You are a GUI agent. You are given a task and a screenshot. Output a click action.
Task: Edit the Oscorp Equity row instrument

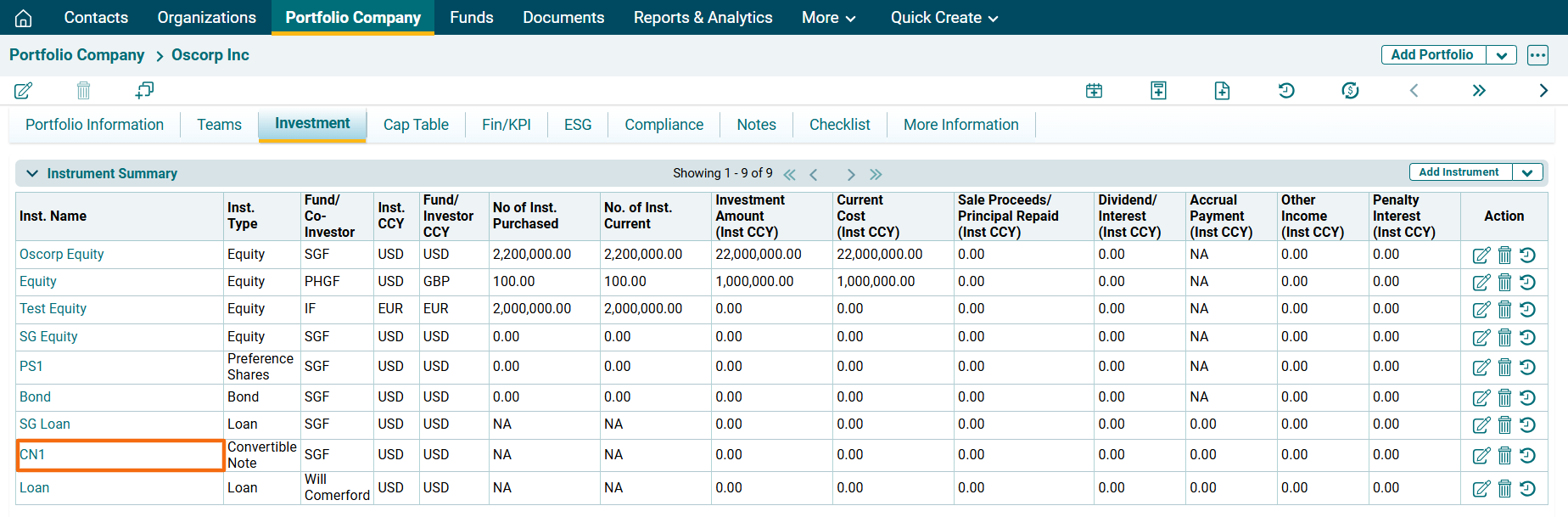click(x=1481, y=255)
